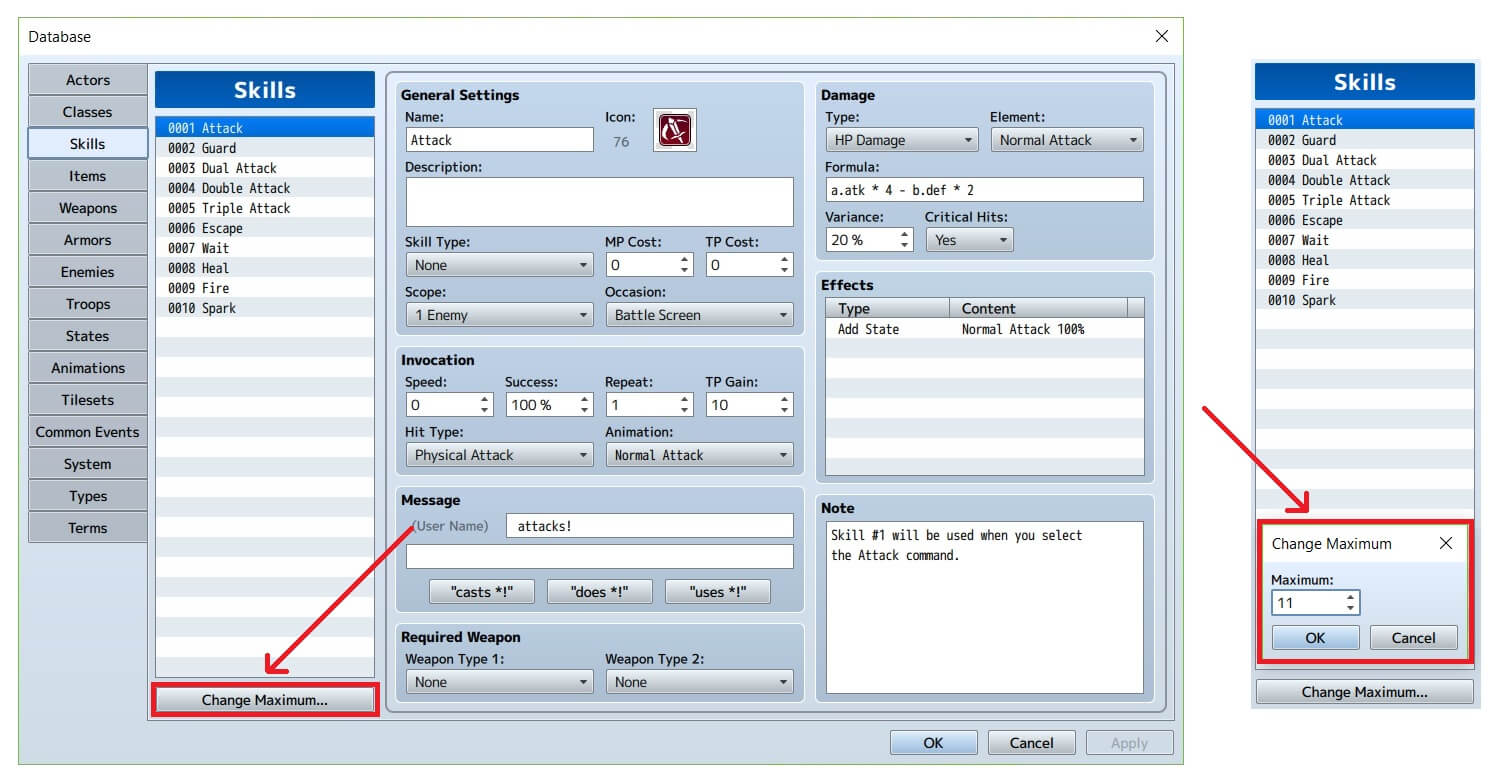Select 0007 Wait in the separate Skills panel

1365,240
